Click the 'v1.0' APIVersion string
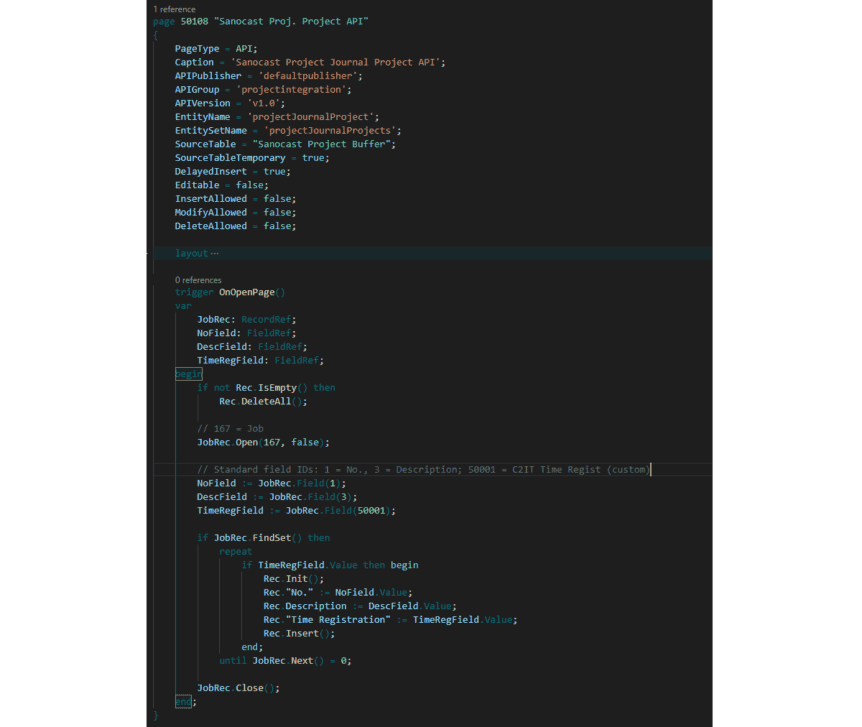862x727 pixels. (x=269, y=103)
